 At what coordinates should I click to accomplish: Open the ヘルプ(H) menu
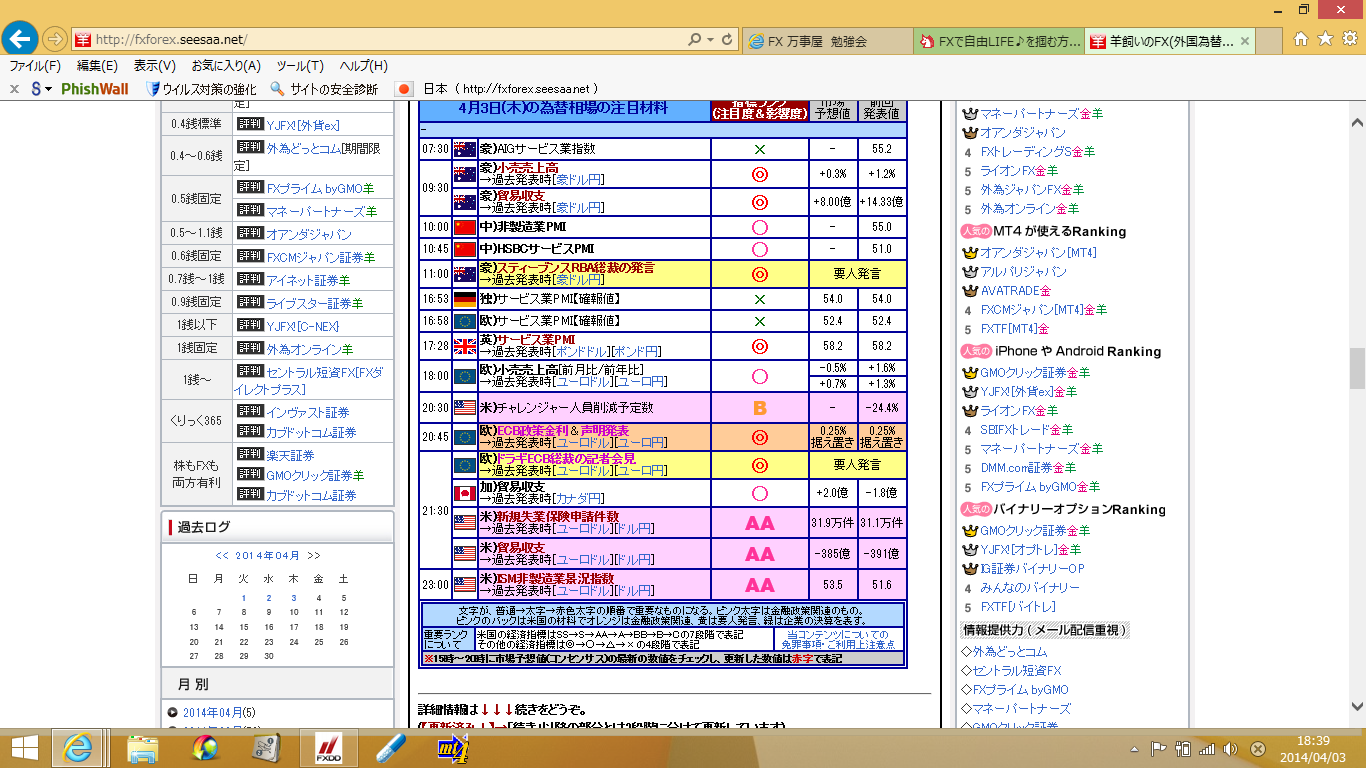pyautogui.click(x=363, y=66)
